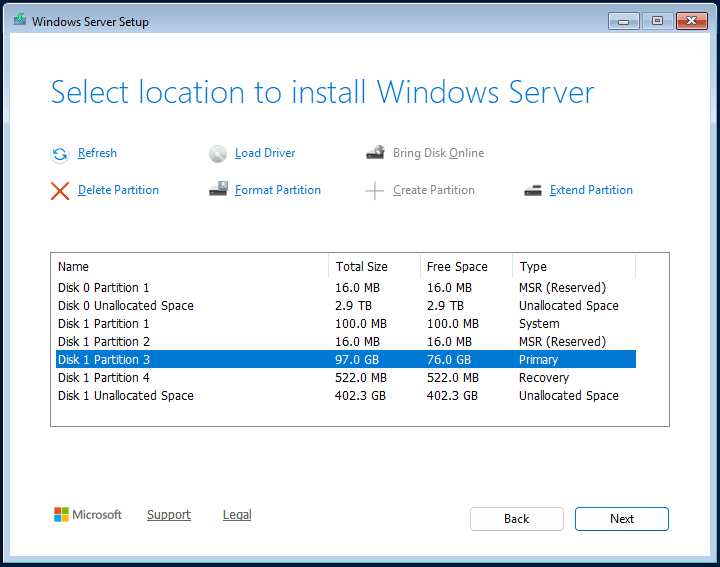Select the Disk 1 Partition 4 row

pyautogui.click(x=346, y=377)
